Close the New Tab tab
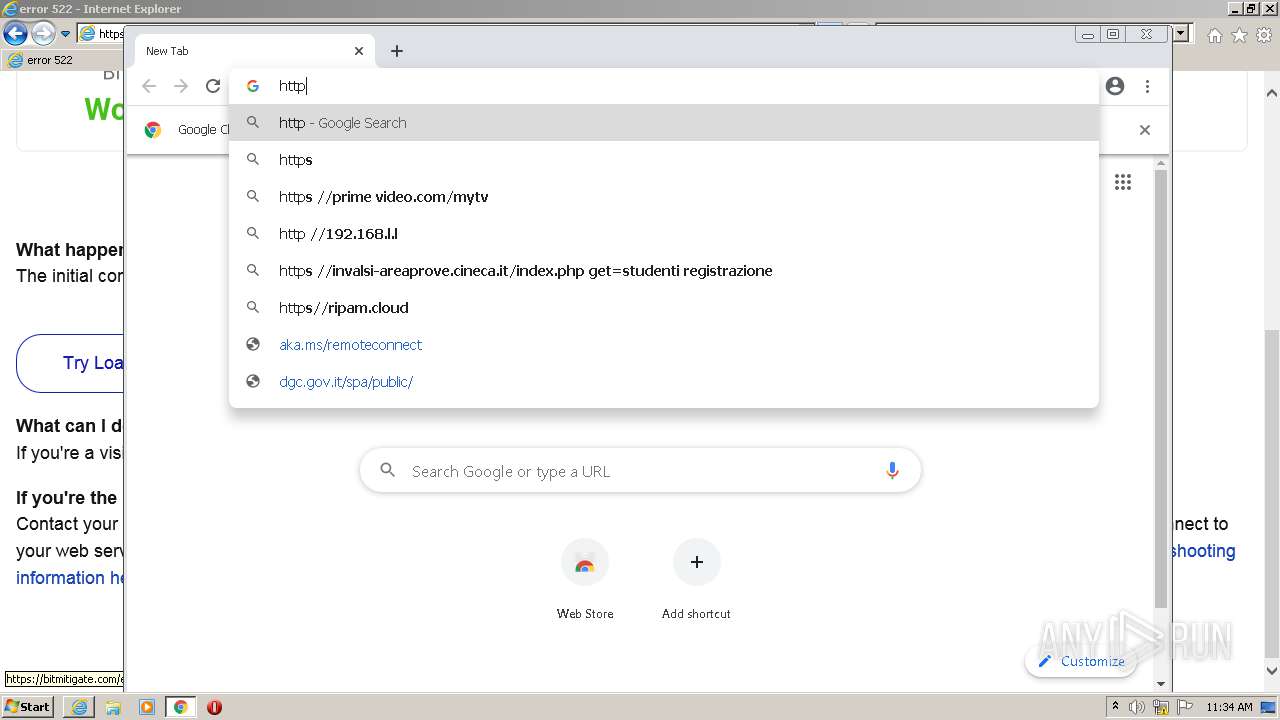This screenshot has height=720, width=1280. (x=359, y=51)
